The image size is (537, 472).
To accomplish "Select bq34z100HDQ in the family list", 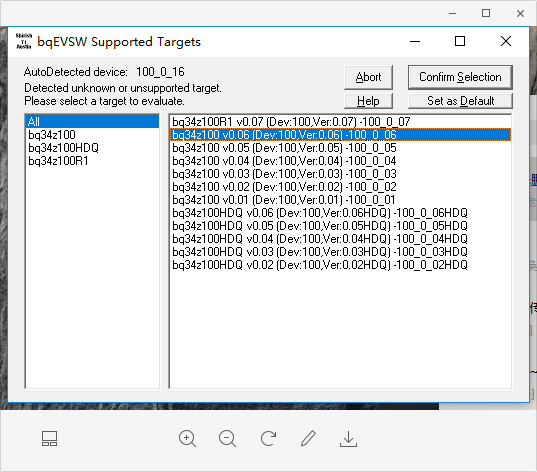I will [x=92, y=148].
